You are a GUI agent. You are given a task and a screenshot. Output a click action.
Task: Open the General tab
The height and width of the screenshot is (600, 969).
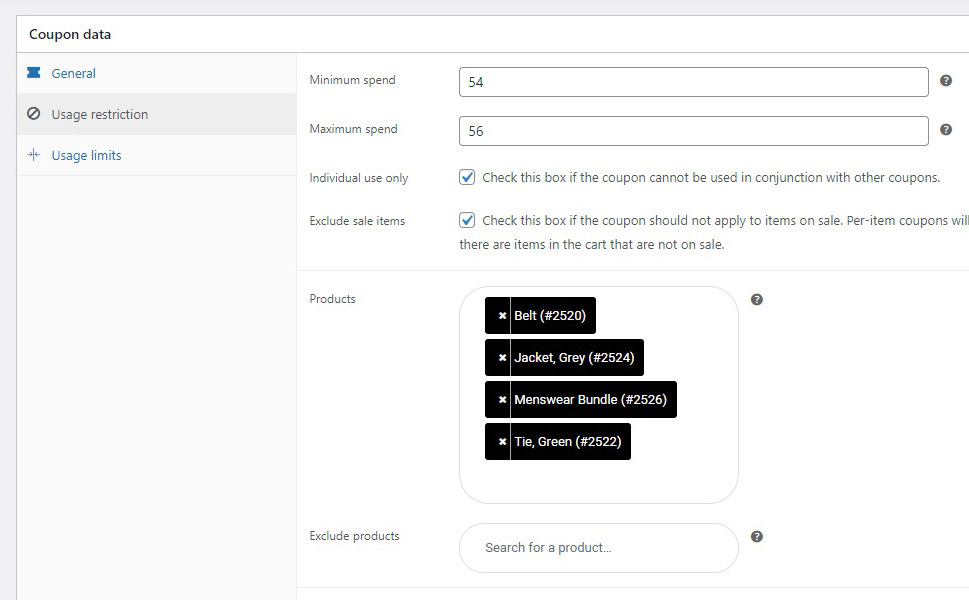click(73, 73)
